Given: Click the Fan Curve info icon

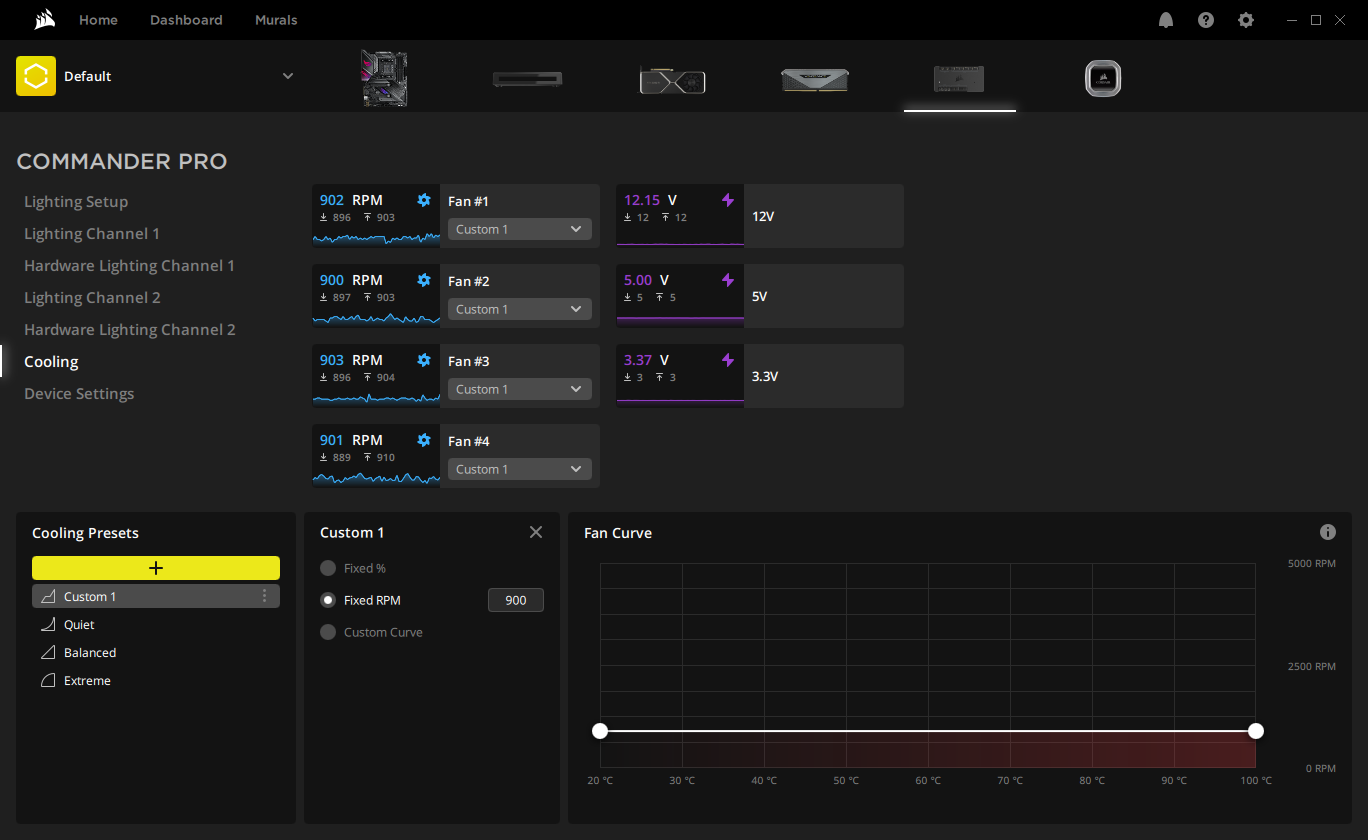Looking at the screenshot, I should 1328,532.
